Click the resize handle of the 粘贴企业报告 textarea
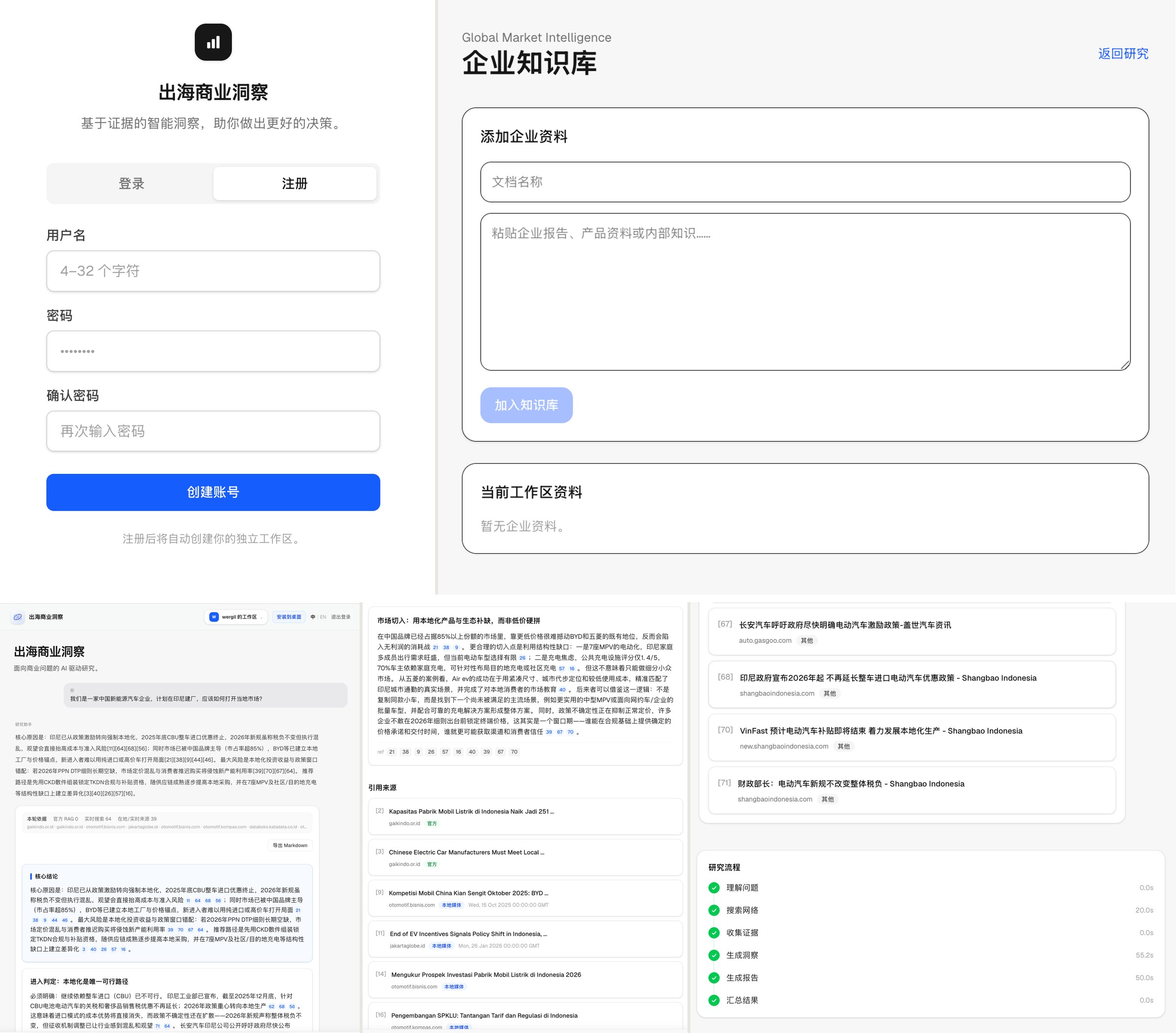This screenshot has width=1176, height=1033. [x=1126, y=365]
